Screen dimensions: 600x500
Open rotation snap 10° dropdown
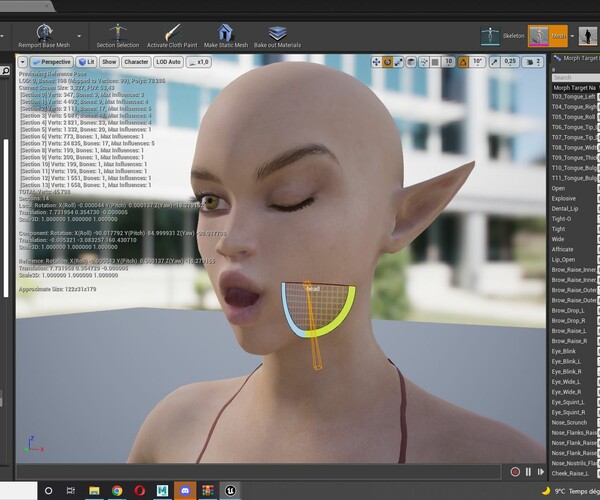478,62
